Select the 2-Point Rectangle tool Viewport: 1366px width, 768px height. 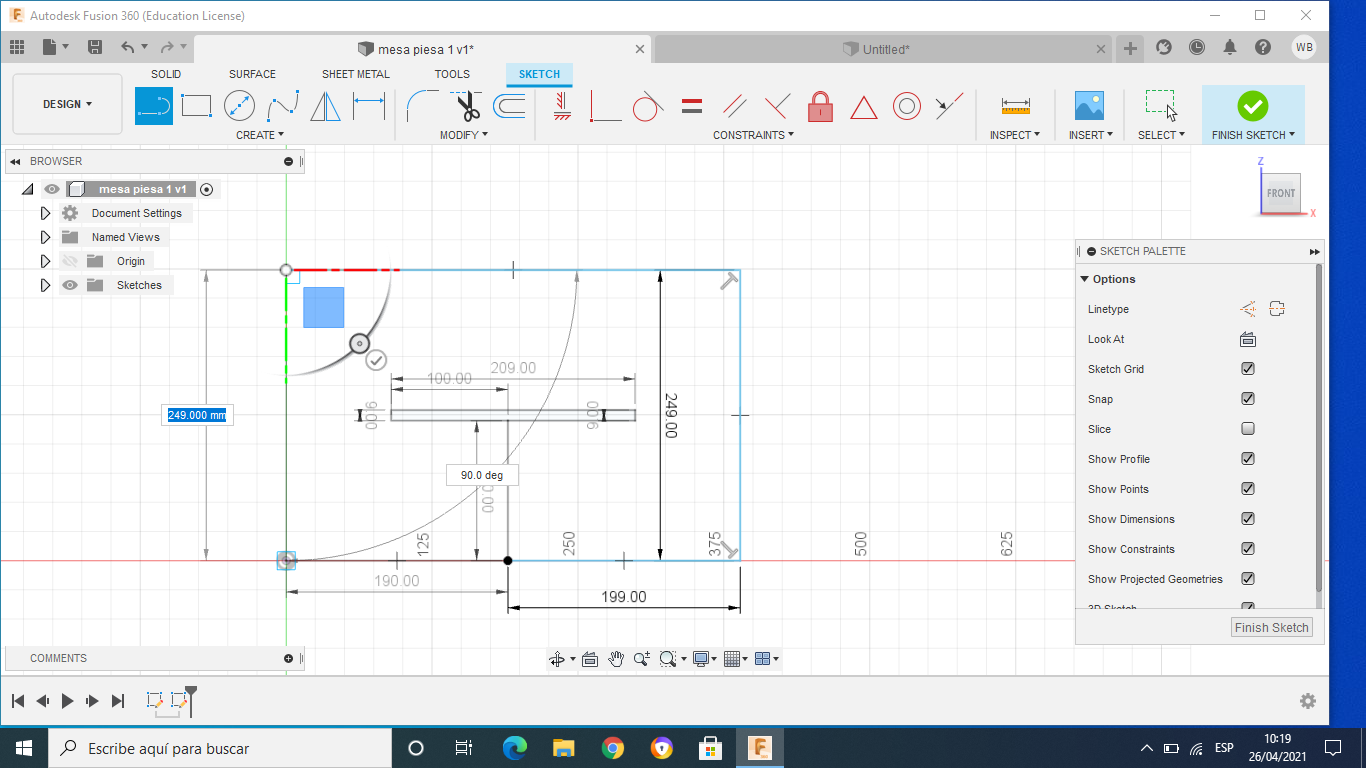[196, 105]
